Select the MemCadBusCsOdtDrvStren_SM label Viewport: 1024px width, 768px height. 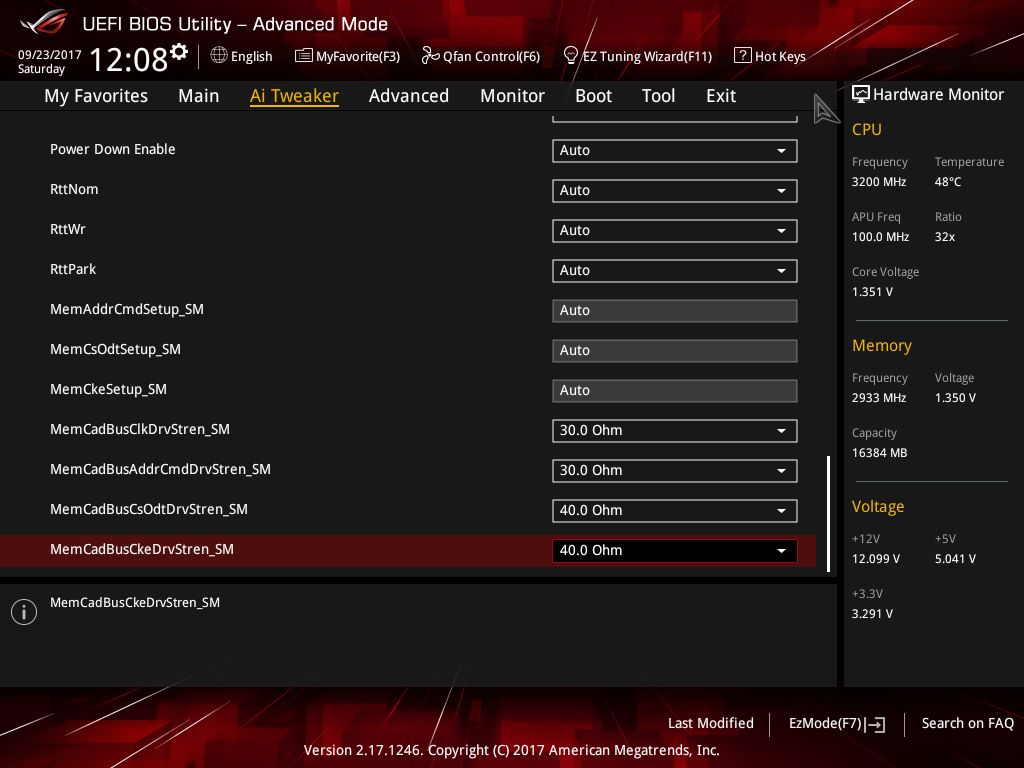coord(148,509)
